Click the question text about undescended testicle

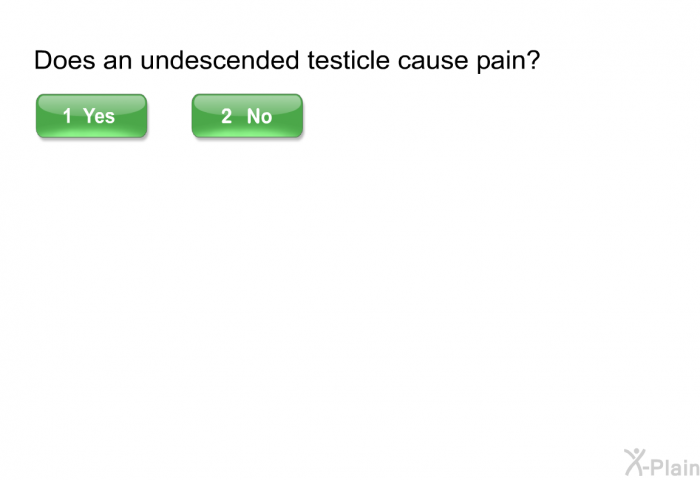pos(287,60)
